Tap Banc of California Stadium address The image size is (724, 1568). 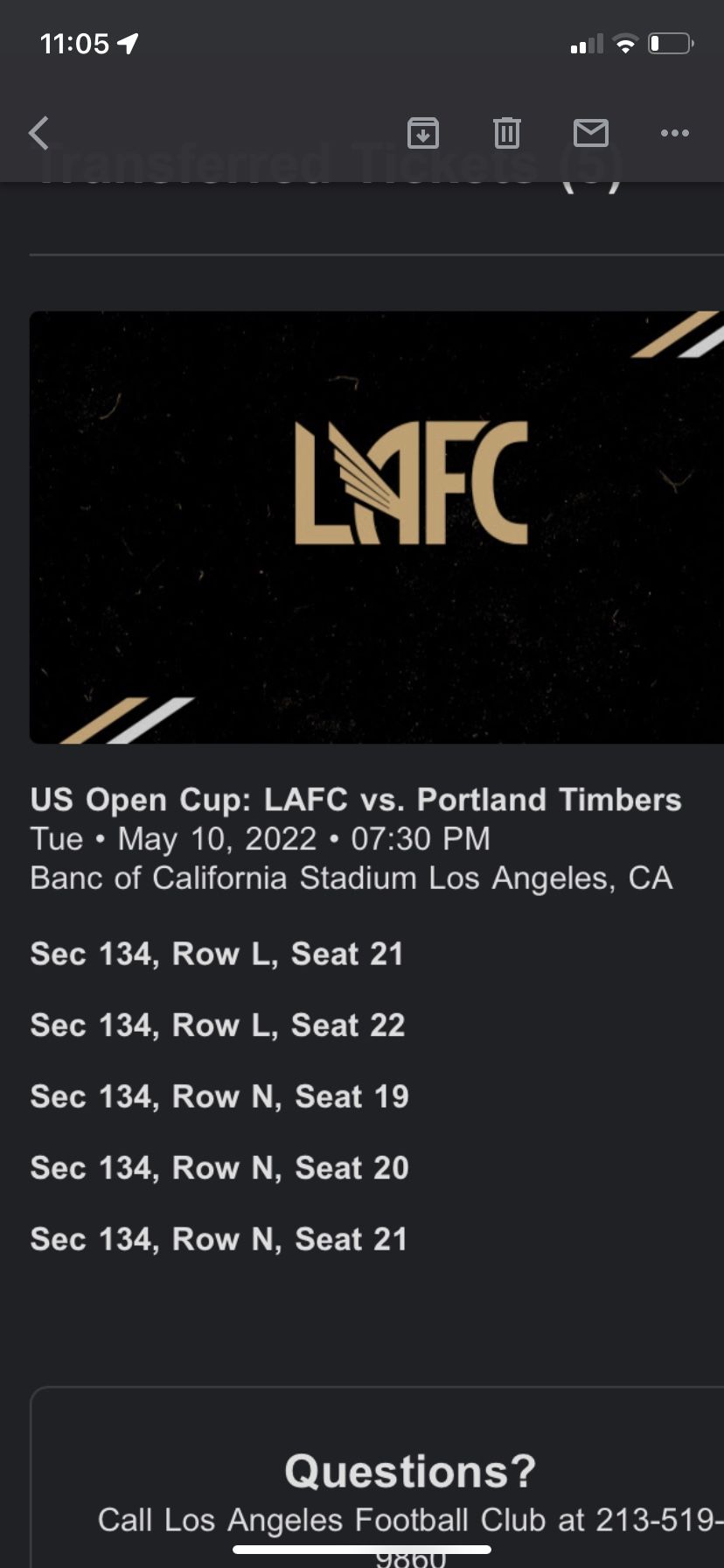tap(351, 878)
